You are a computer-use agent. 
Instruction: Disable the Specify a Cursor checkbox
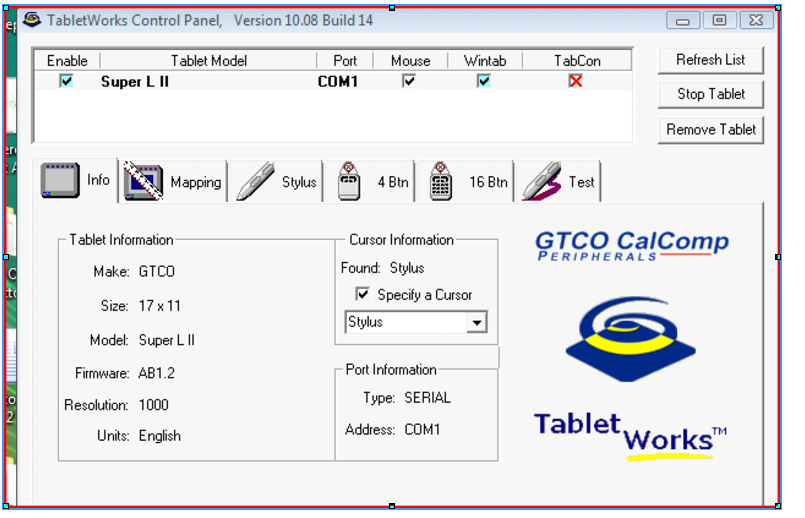point(363,295)
